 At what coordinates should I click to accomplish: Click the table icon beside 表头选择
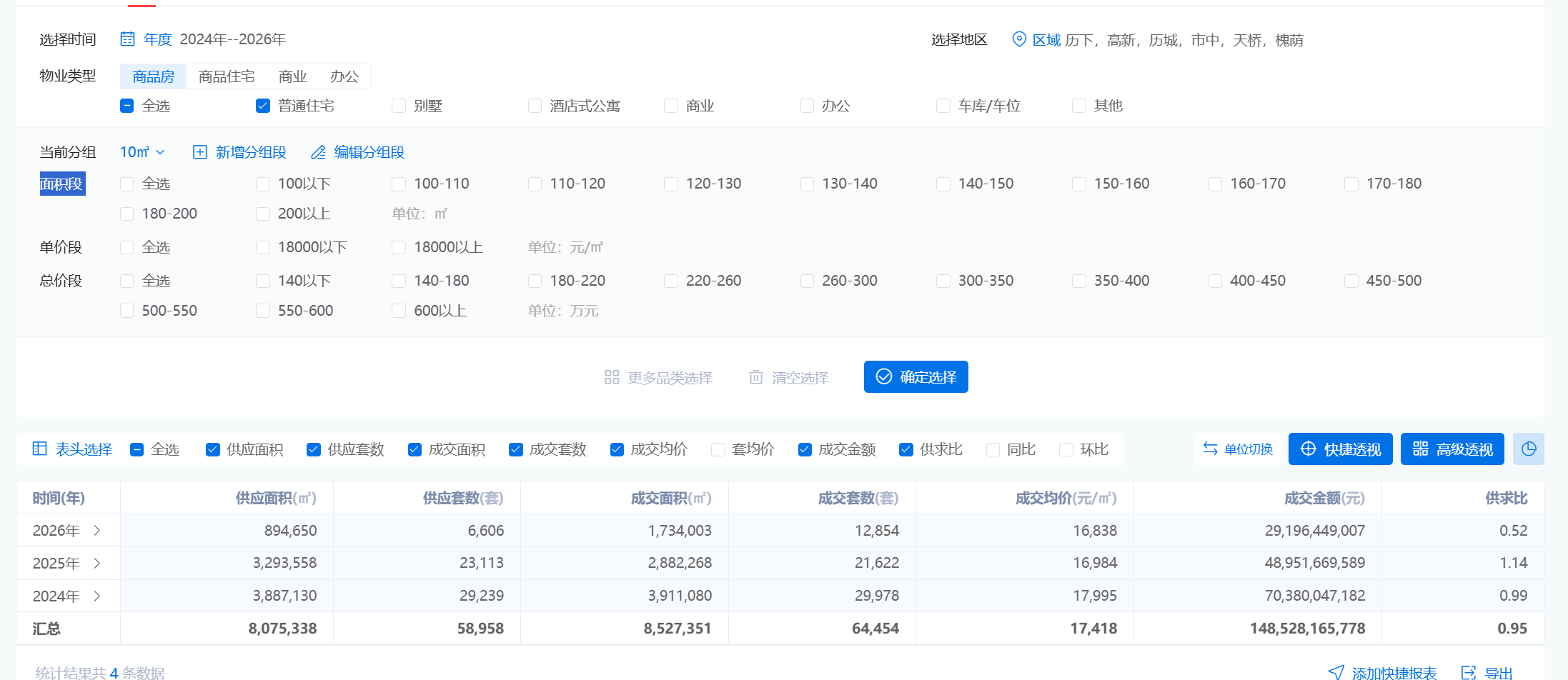(40, 449)
